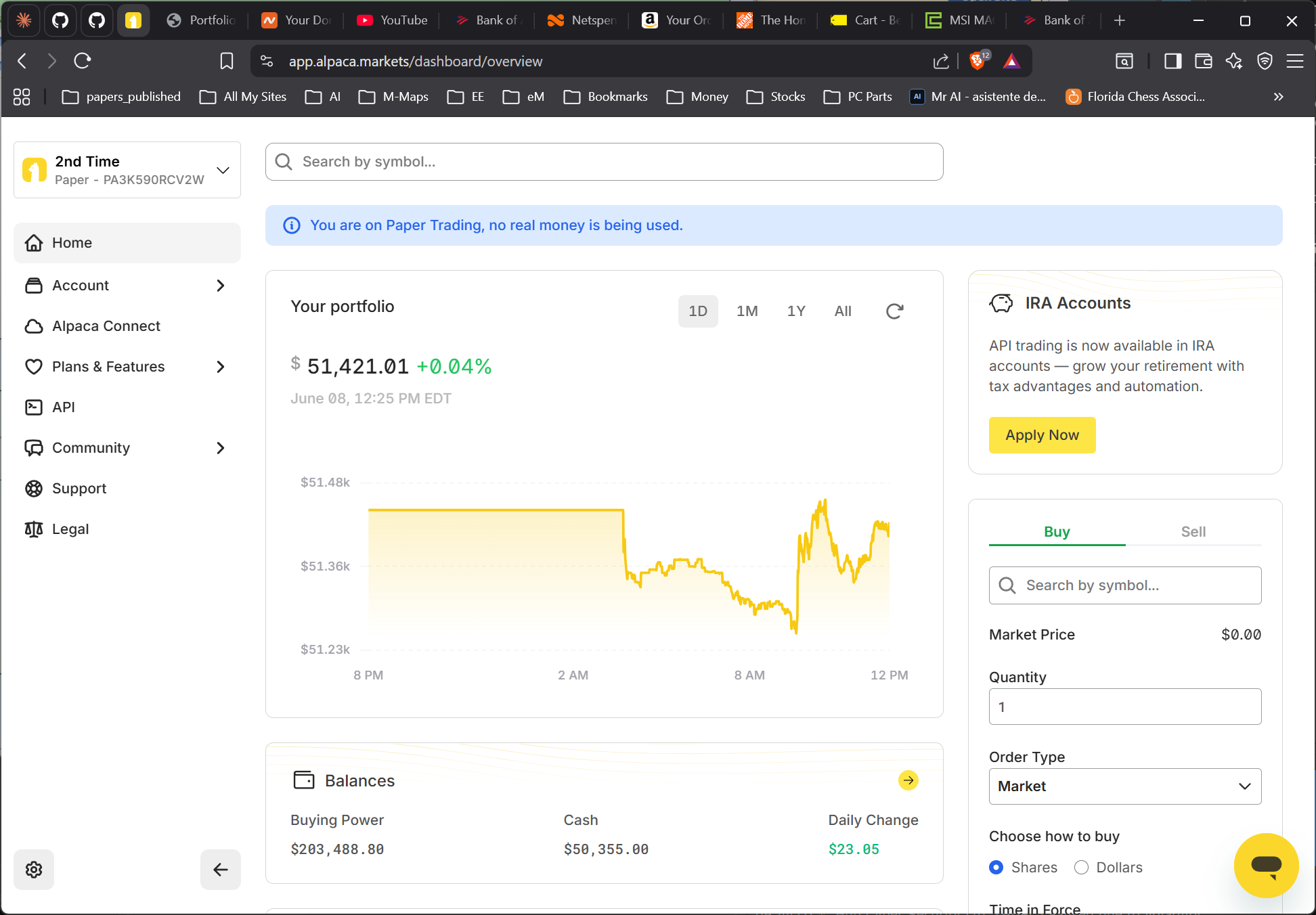Expand Plans & Features submenu
Viewport: 1316px width, 915px height.
[x=220, y=367]
